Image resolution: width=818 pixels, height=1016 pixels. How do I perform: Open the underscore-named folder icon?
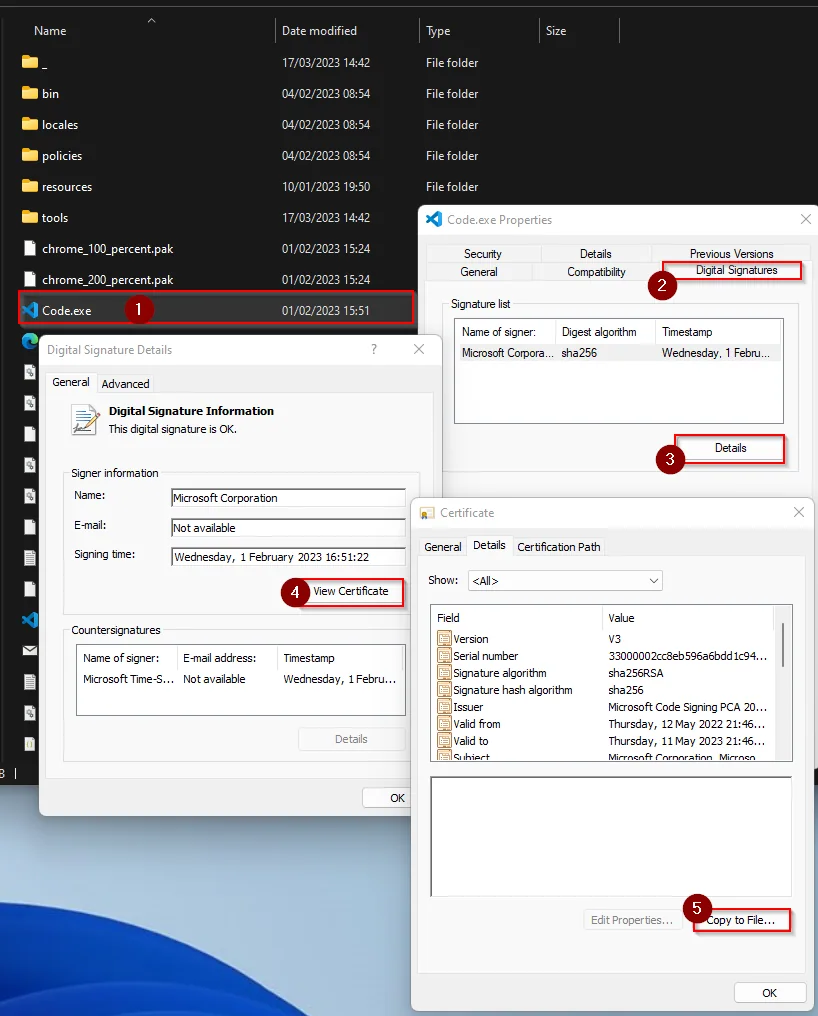coord(30,62)
